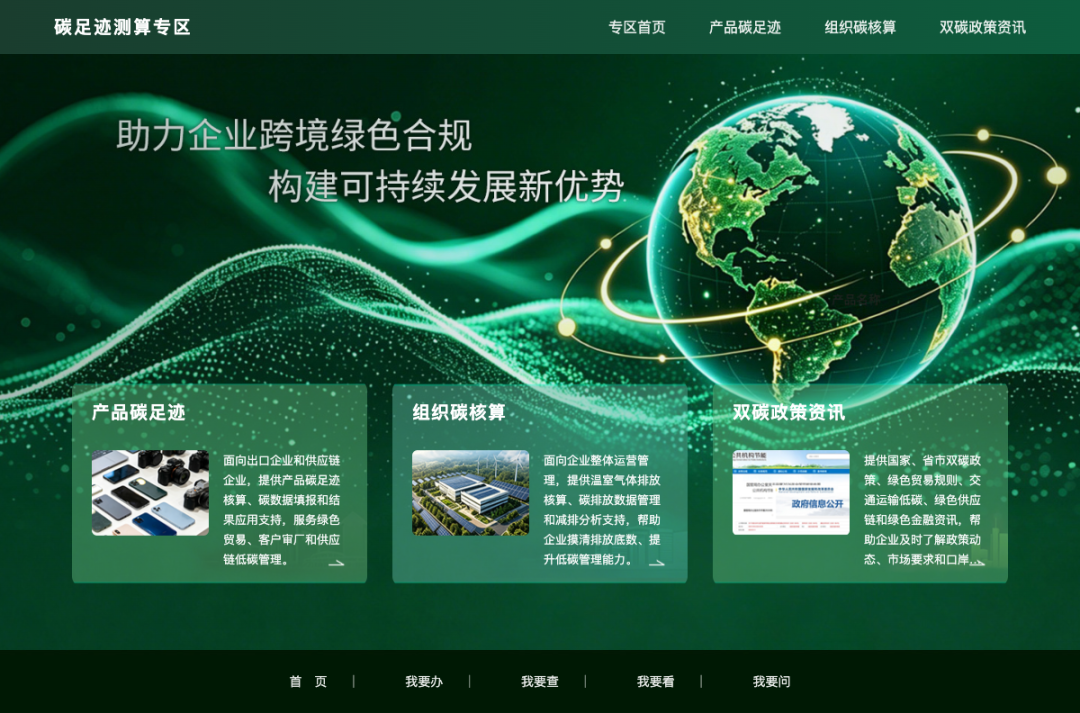The image size is (1080, 713).
Task: Open the solar factory thumbnail image
Action: pyautogui.click(x=470, y=493)
